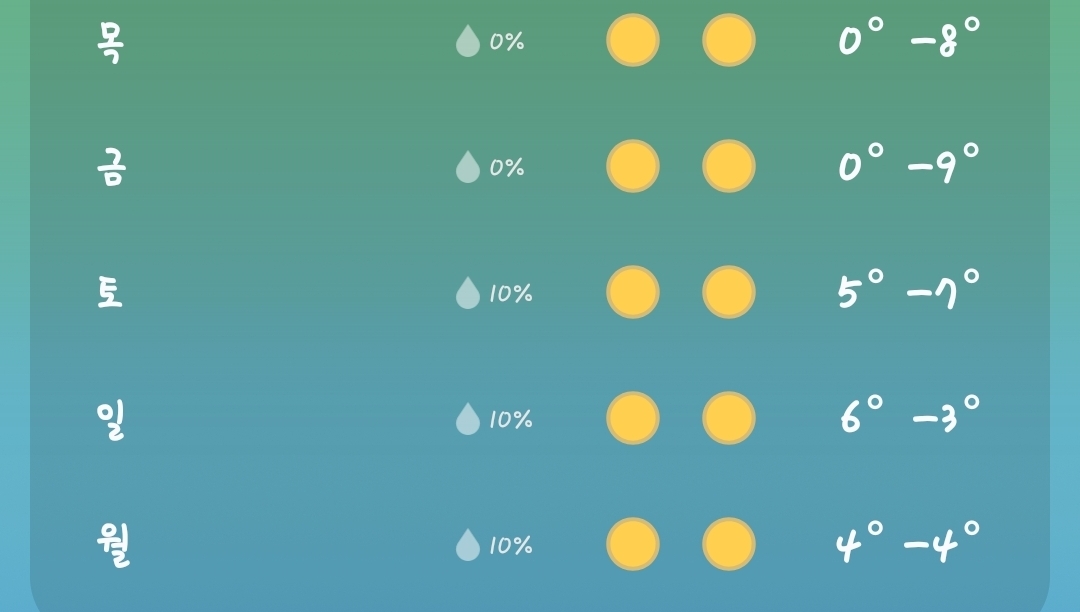Click the raindrop icon in the 토 row

tap(467, 293)
